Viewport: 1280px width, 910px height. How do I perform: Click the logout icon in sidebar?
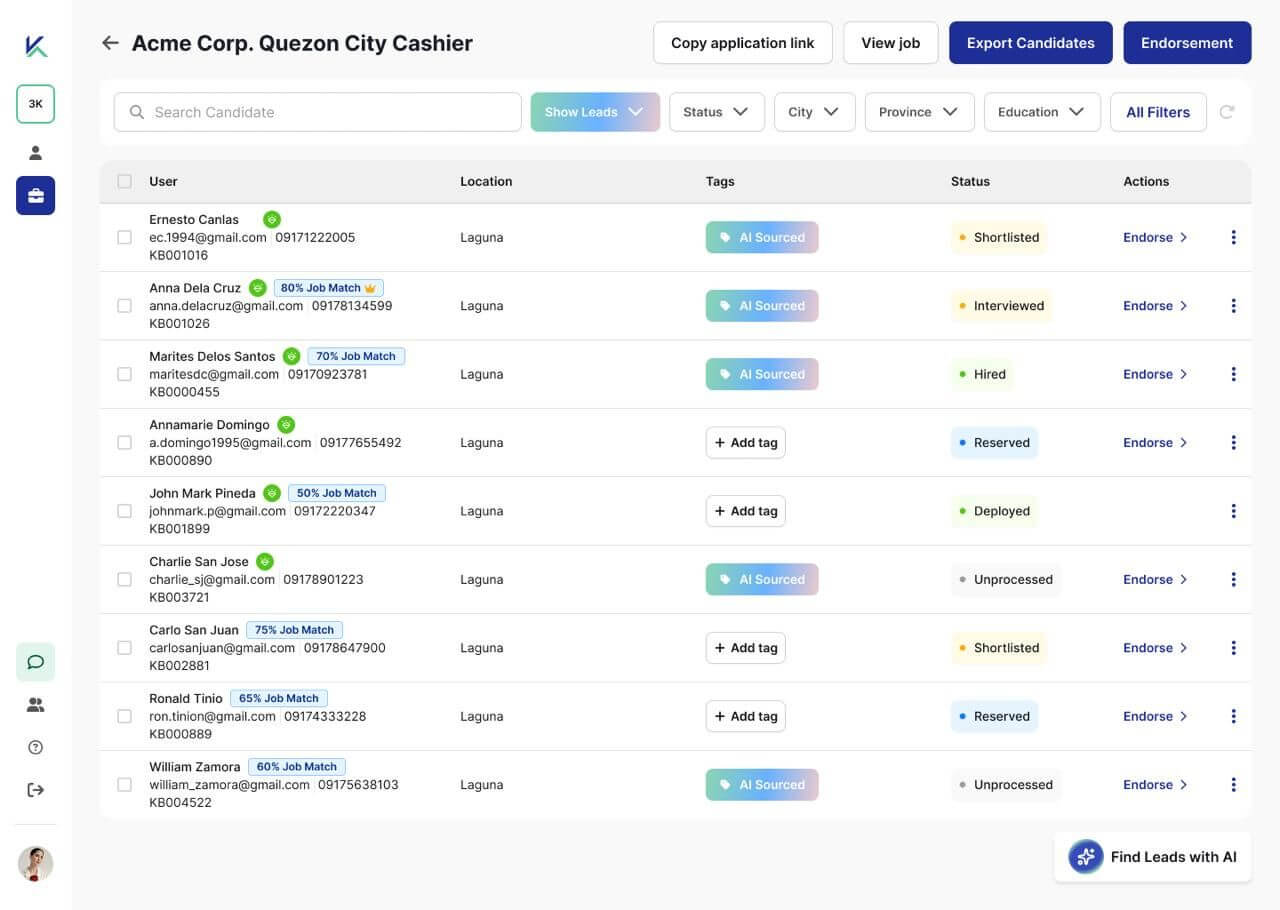35,790
